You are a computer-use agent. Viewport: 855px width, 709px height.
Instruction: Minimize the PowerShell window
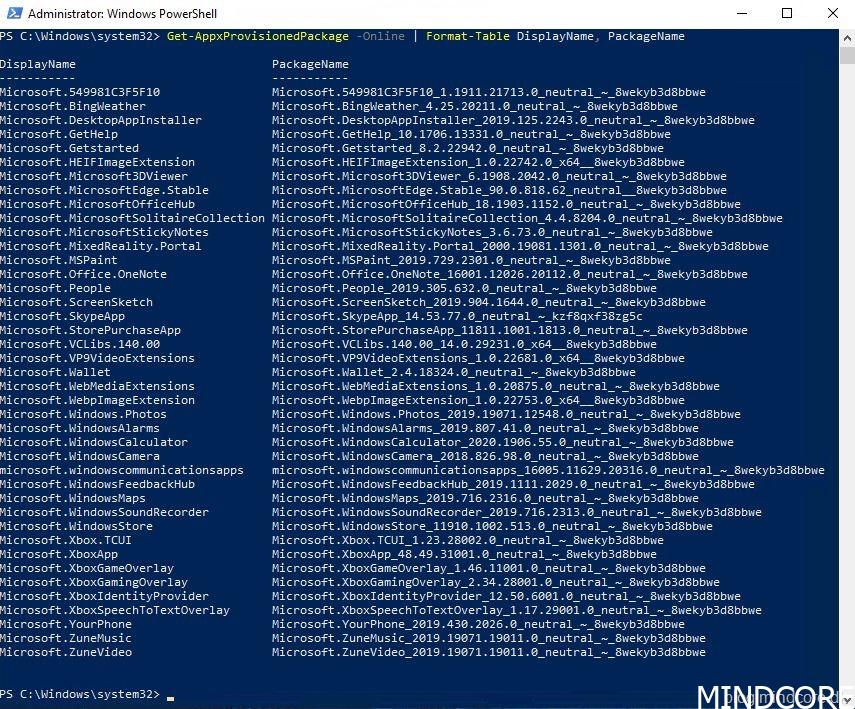click(741, 14)
